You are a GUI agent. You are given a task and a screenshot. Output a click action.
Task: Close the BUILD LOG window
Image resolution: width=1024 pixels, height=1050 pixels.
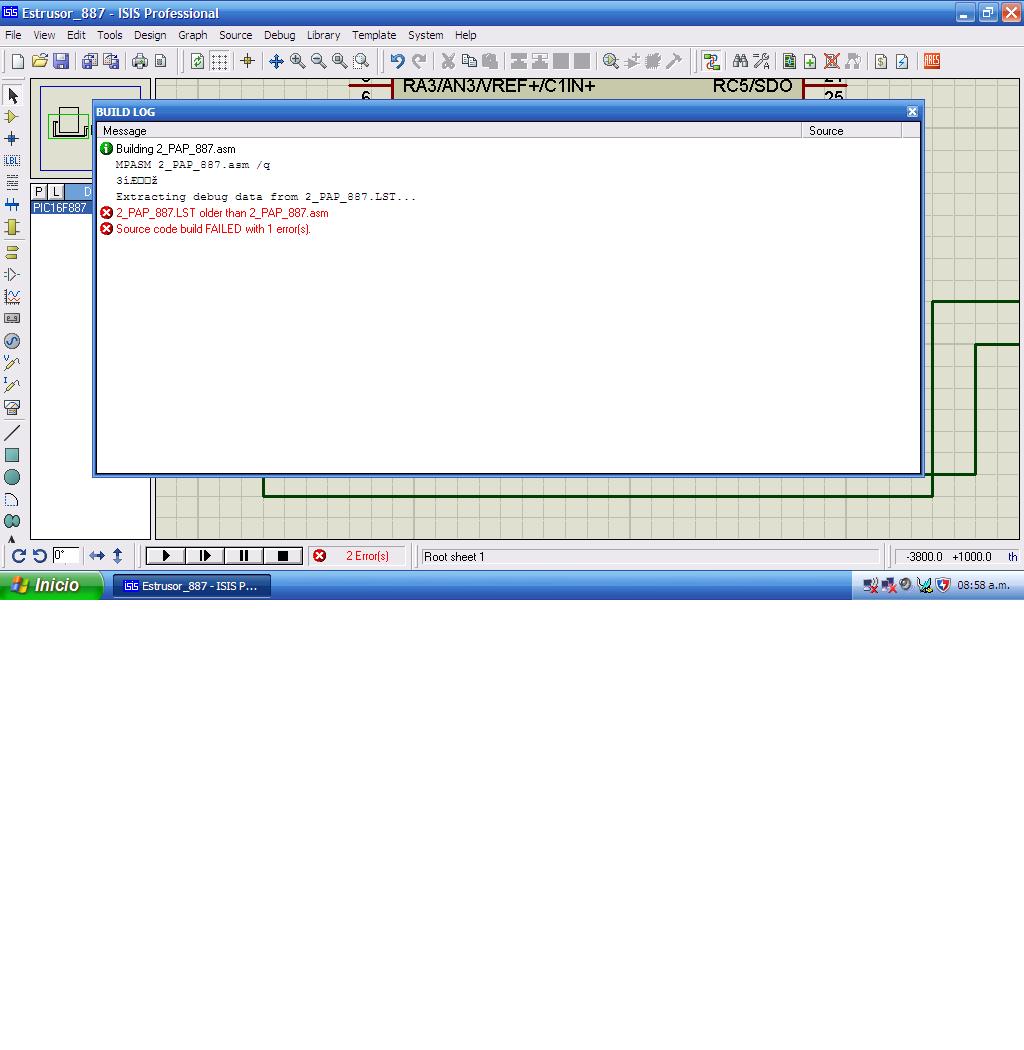[912, 112]
